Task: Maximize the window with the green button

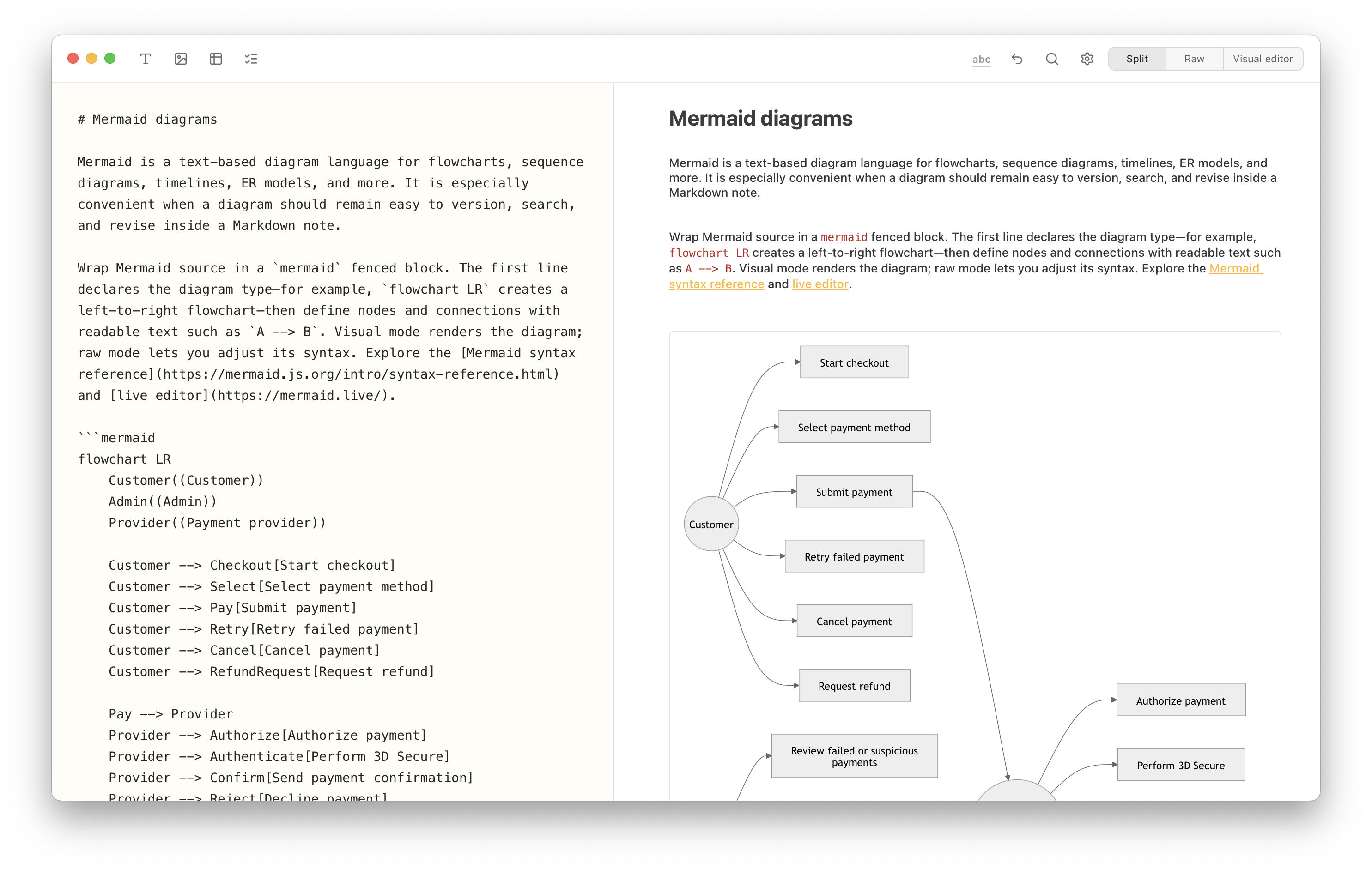Action: click(x=110, y=59)
